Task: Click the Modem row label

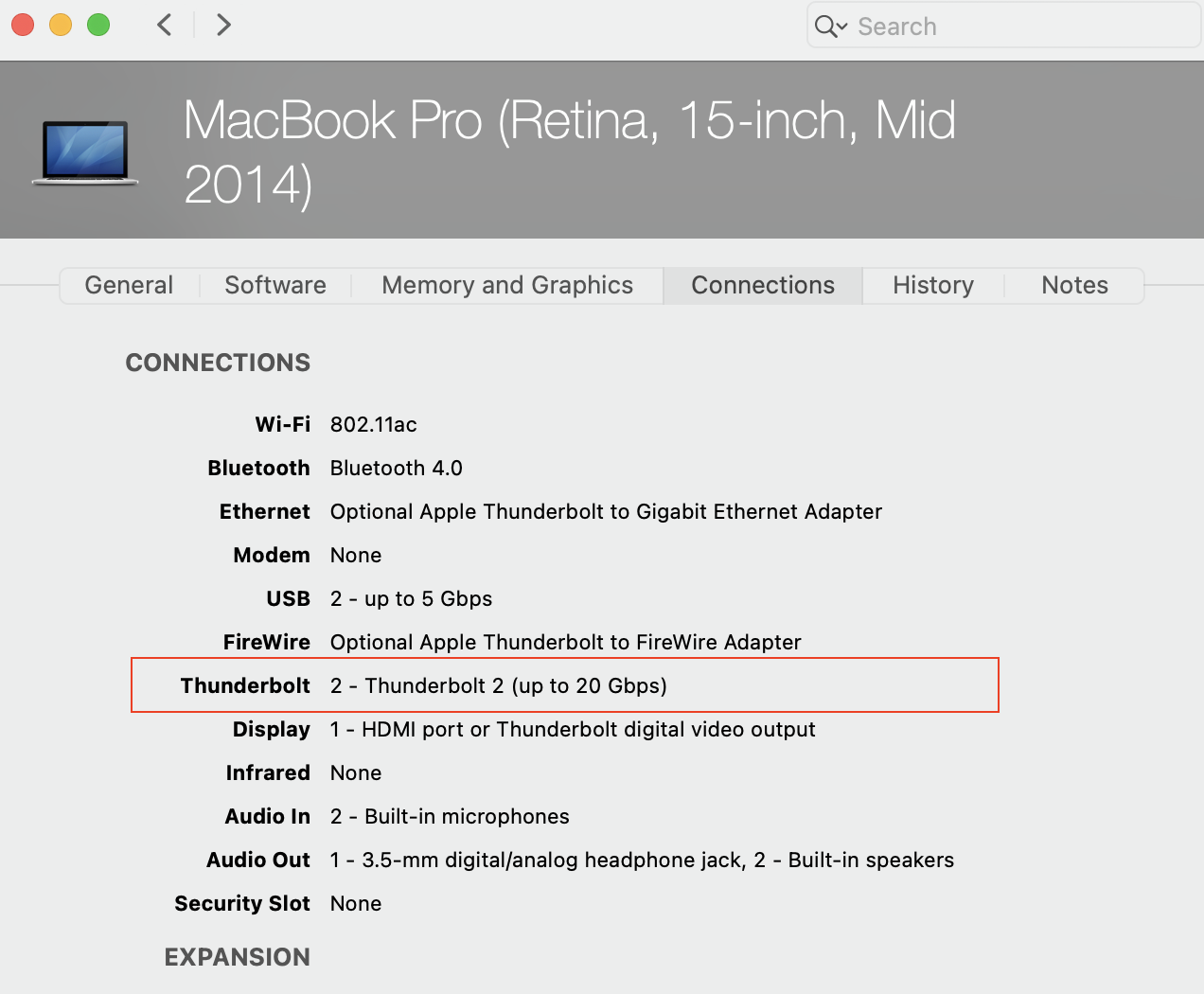Action: click(x=272, y=555)
